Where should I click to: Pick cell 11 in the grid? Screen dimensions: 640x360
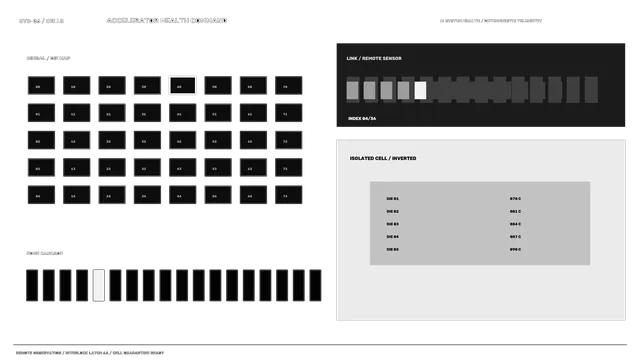[77, 113]
